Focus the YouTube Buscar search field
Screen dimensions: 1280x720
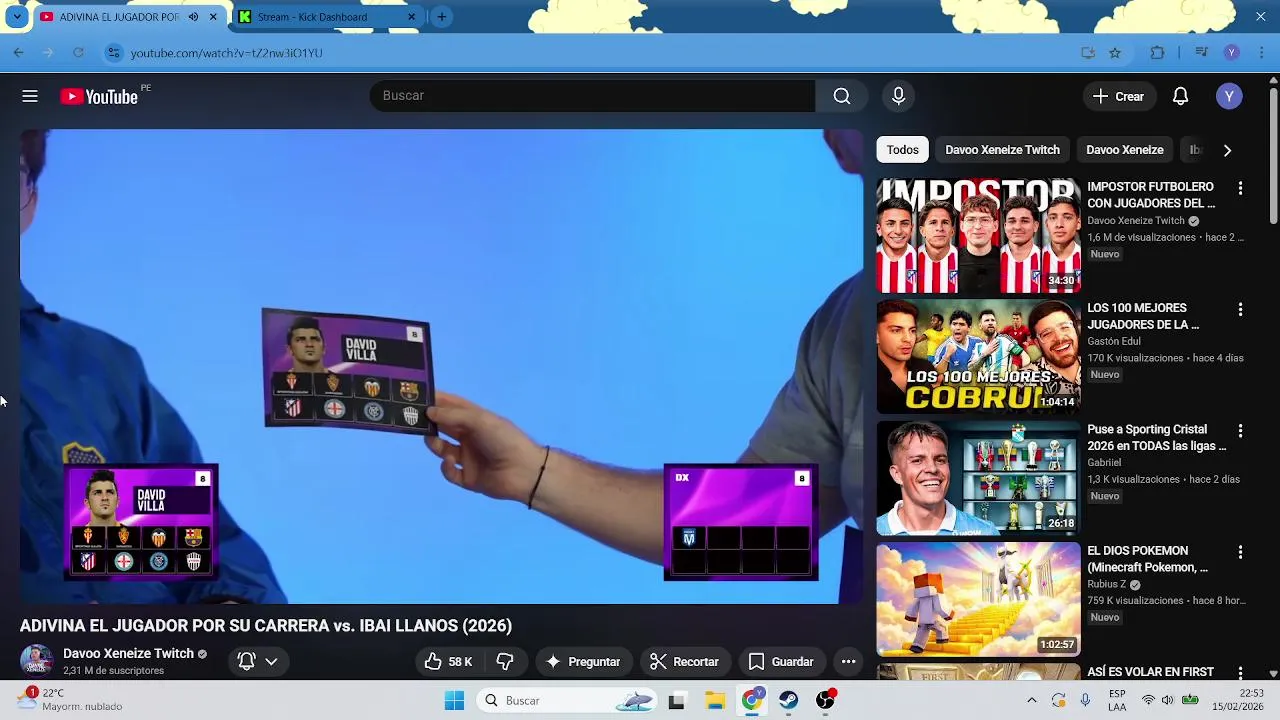(x=592, y=96)
